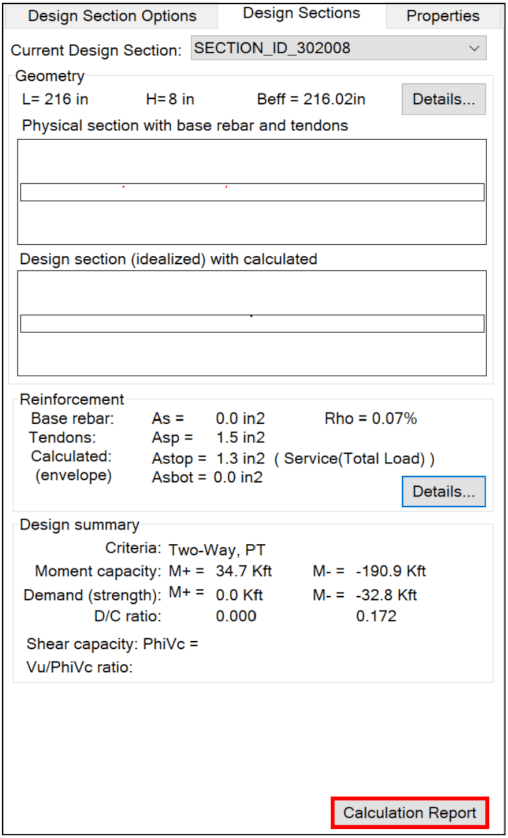Click the Service(Total Load) label
The image size is (508, 838).
[354, 459]
